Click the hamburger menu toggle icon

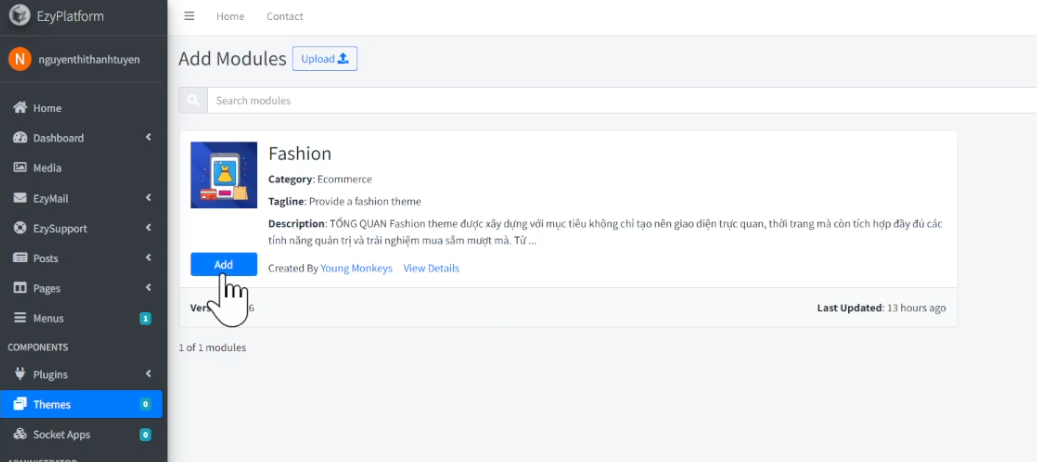tap(189, 16)
